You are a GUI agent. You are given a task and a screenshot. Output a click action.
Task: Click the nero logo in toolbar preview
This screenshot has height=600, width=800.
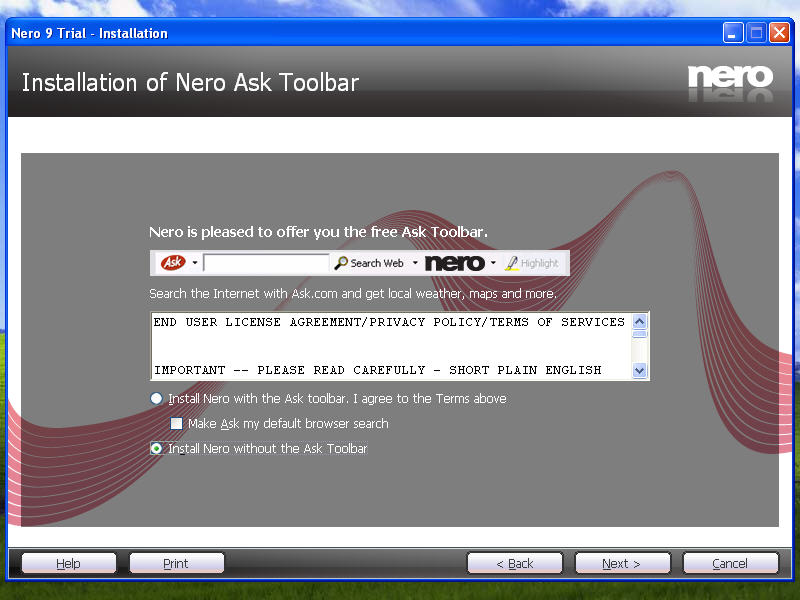[x=455, y=263]
